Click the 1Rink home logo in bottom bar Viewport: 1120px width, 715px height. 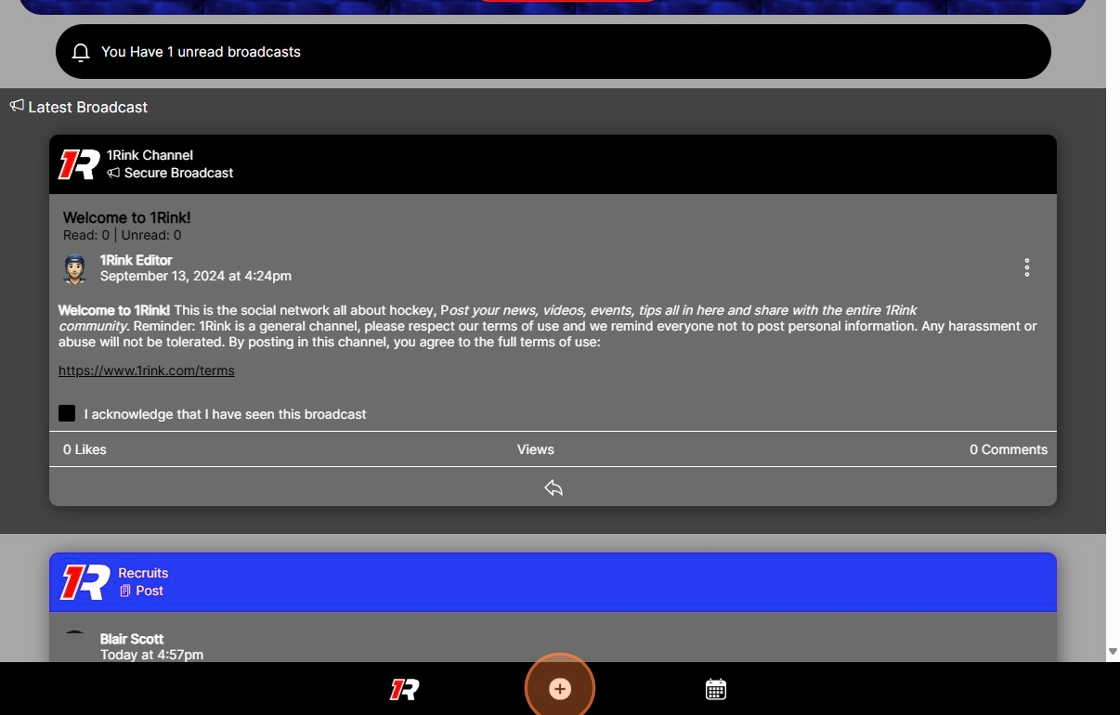[x=404, y=689]
